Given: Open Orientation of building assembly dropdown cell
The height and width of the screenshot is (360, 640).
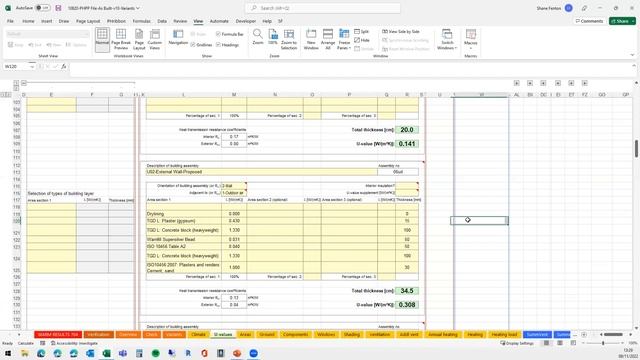Looking at the screenshot, I should (x=234, y=186).
